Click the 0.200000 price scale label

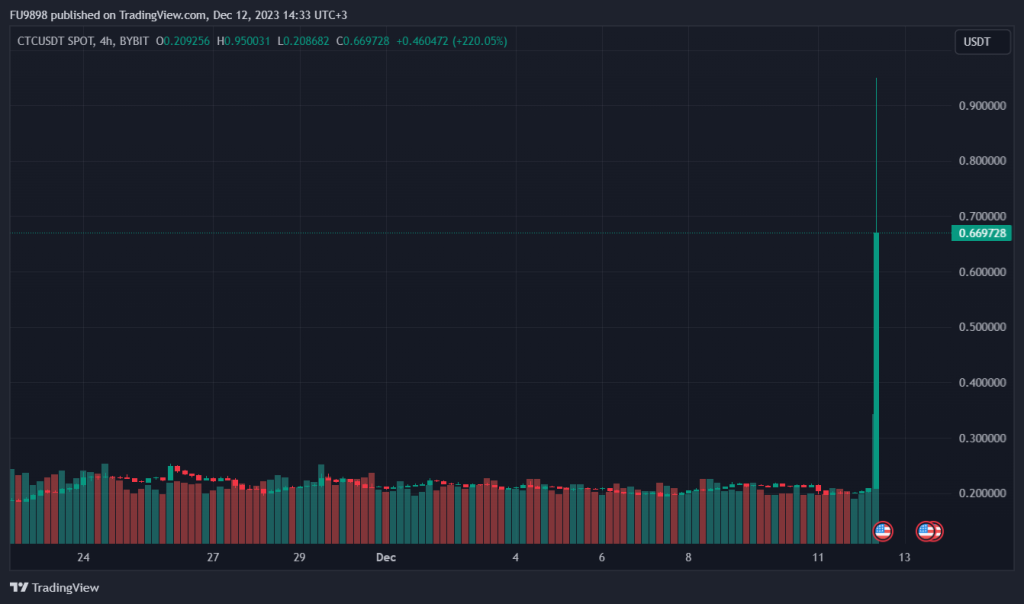coord(982,494)
